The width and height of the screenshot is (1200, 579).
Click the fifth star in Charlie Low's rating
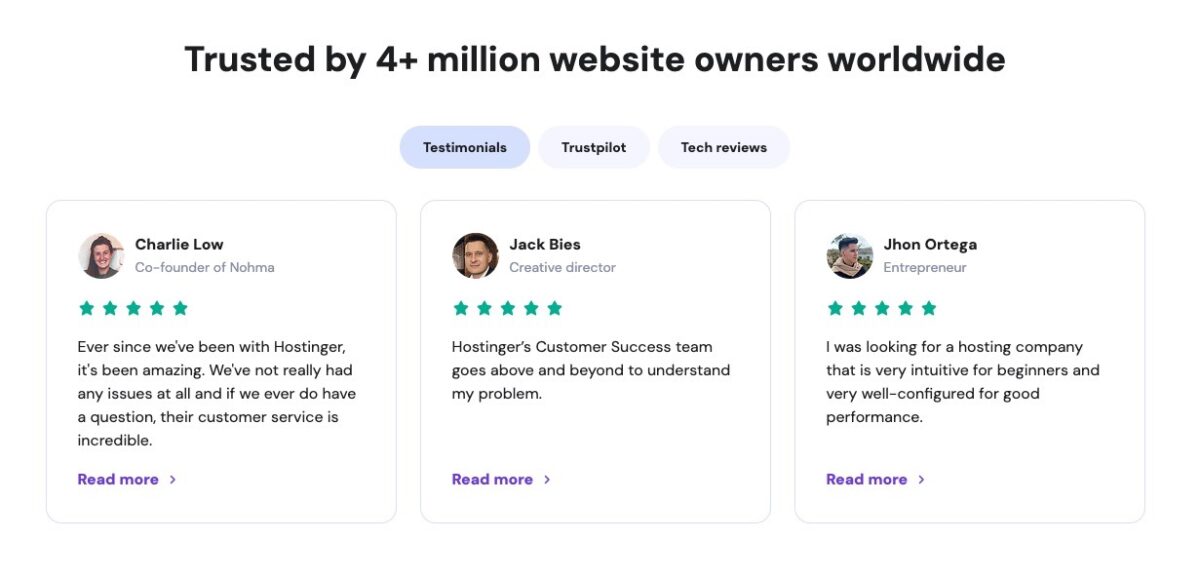[x=180, y=308]
